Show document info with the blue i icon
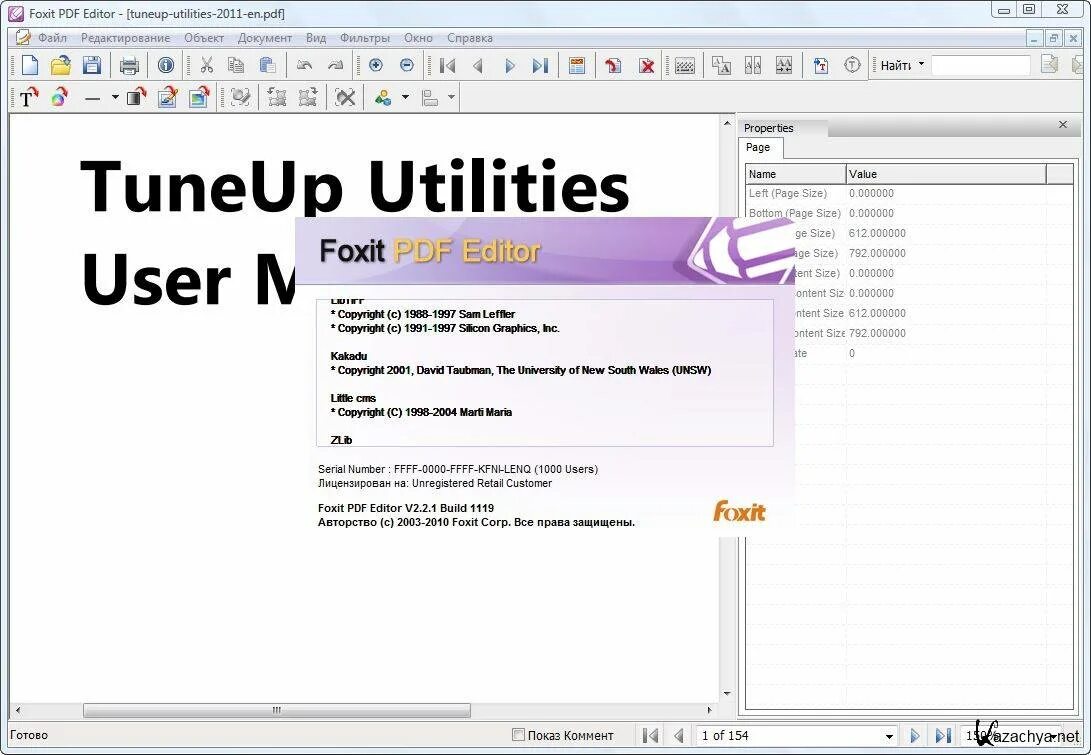 point(166,65)
